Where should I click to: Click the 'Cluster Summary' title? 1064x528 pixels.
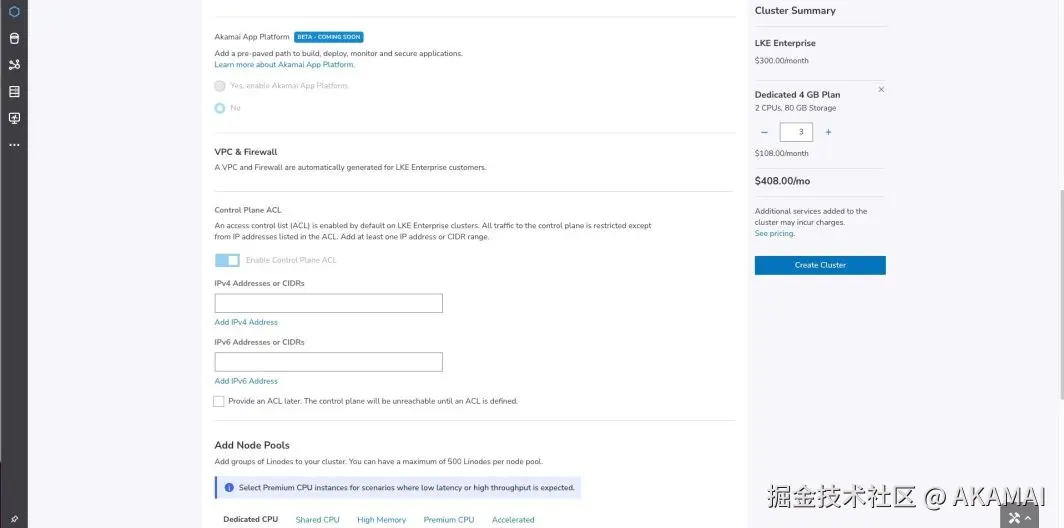[x=795, y=11]
